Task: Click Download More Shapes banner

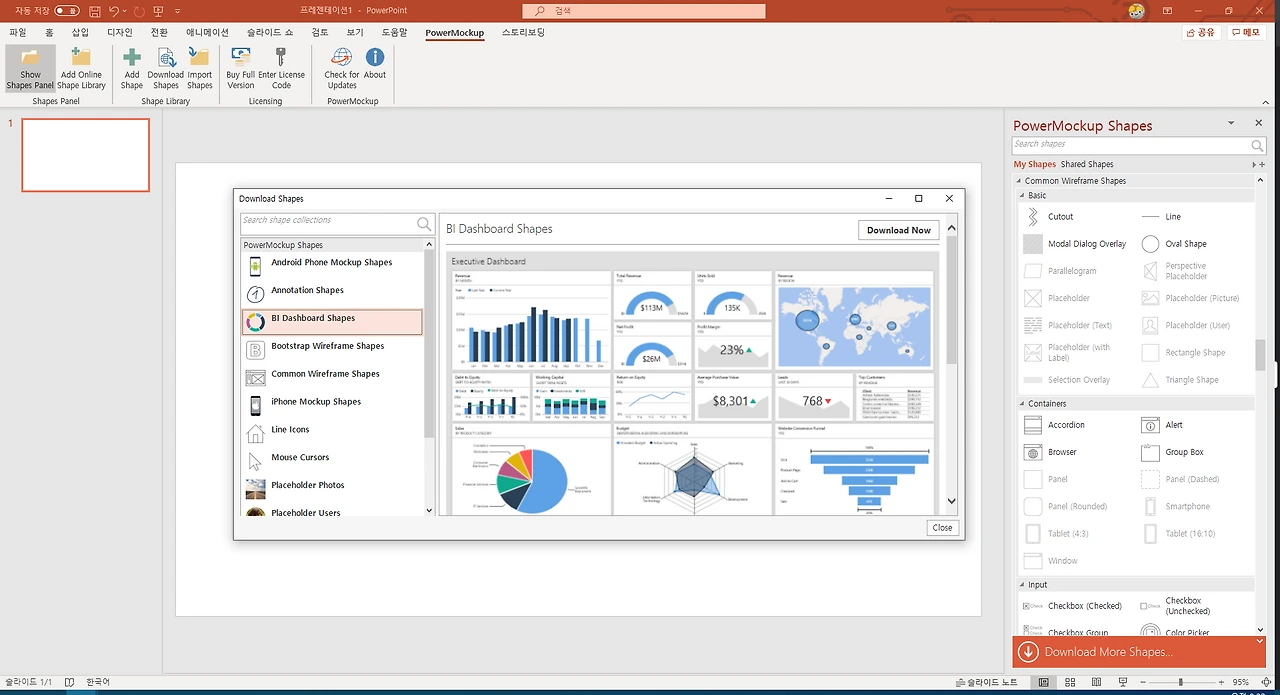Action: pos(1139,652)
